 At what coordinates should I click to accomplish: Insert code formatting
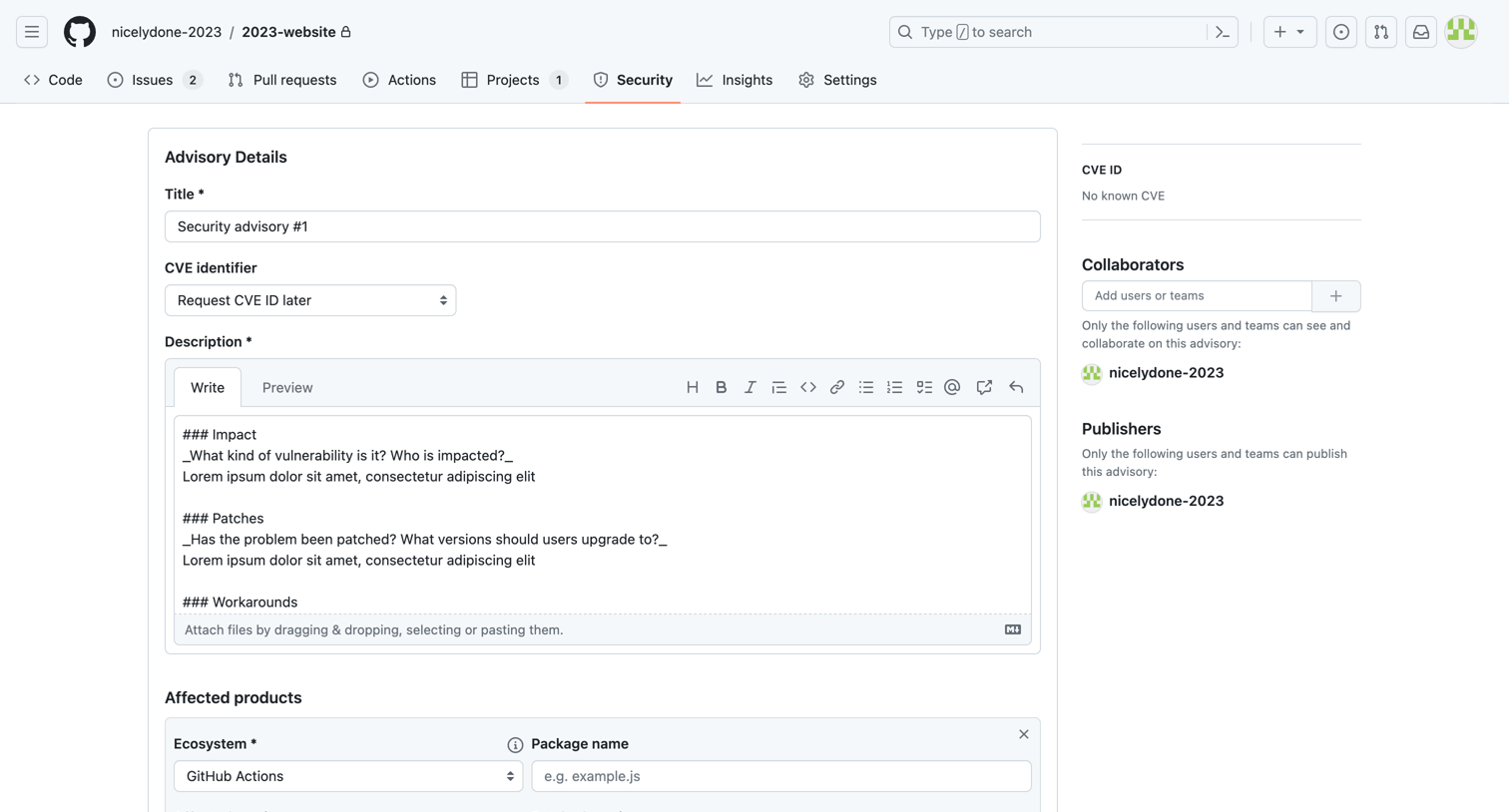(808, 387)
